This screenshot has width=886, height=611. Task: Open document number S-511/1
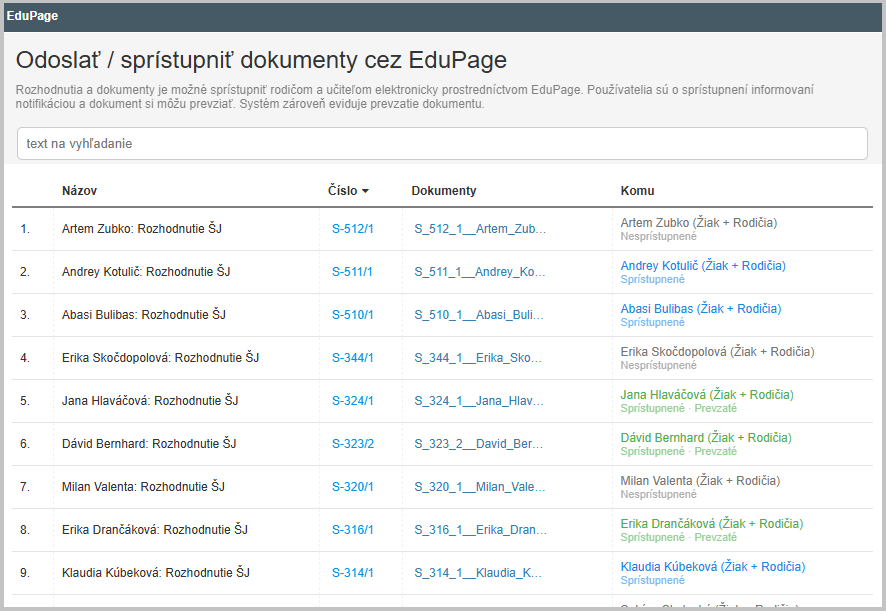coord(352,272)
